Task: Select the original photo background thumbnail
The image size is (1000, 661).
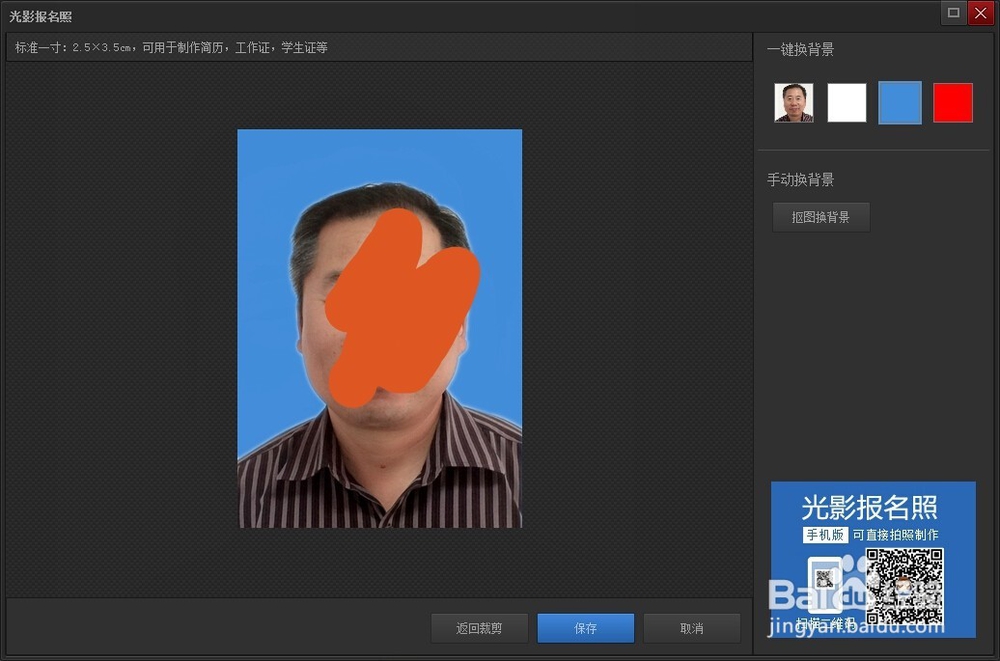Action: 793,102
